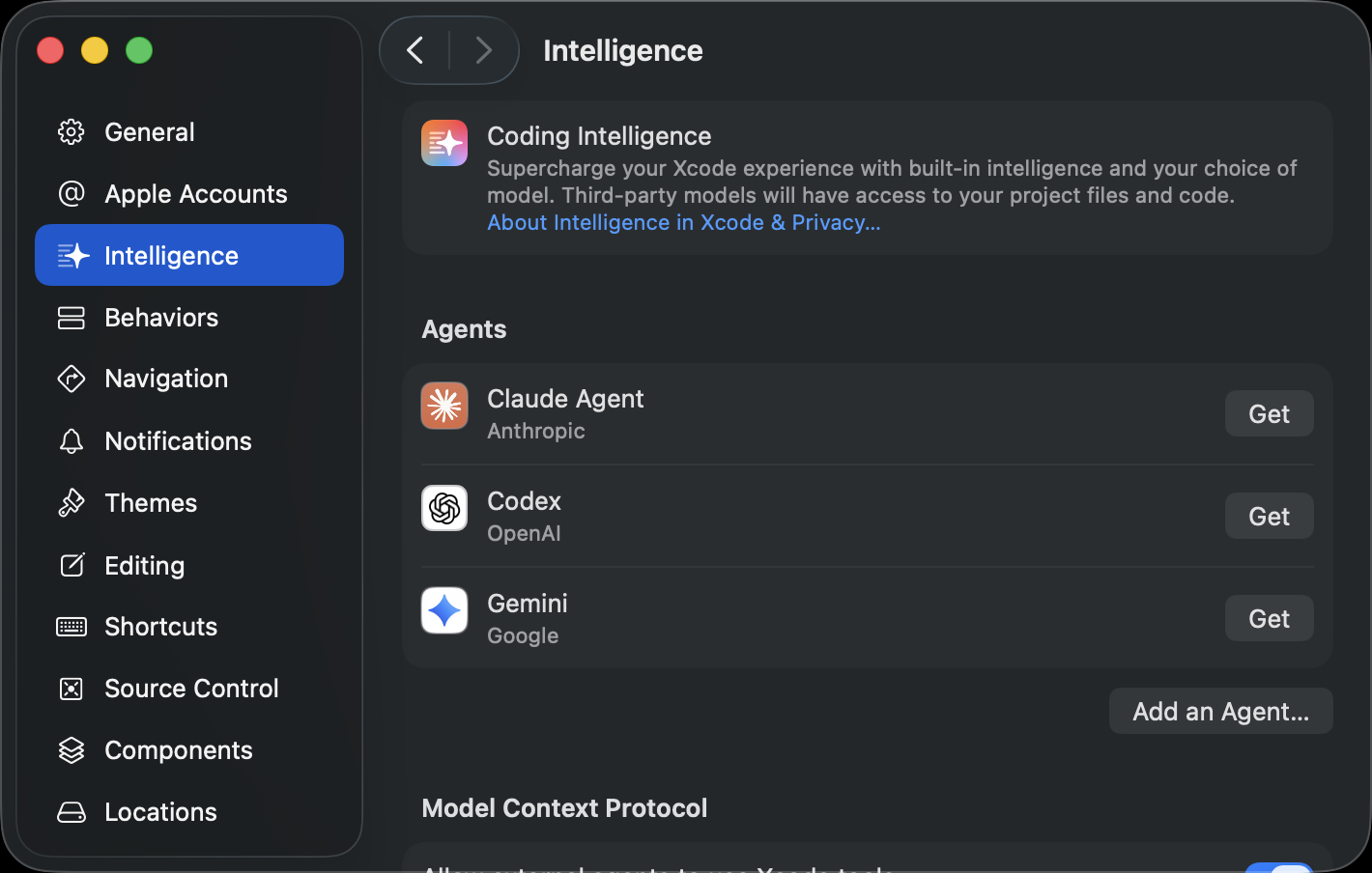Image resolution: width=1372 pixels, height=873 pixels.
Task: Click the Gemini name text
Action: coord(528,604)
